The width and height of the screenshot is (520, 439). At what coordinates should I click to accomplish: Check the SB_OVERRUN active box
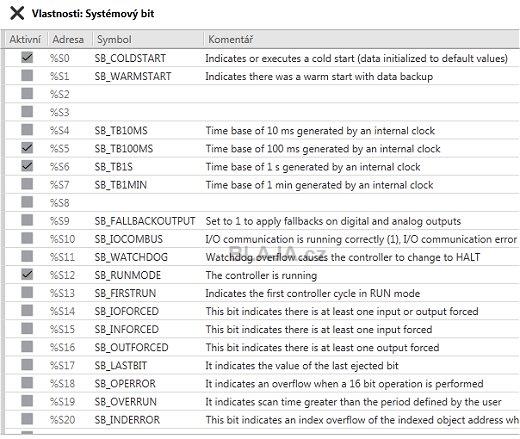click(27, 400)
